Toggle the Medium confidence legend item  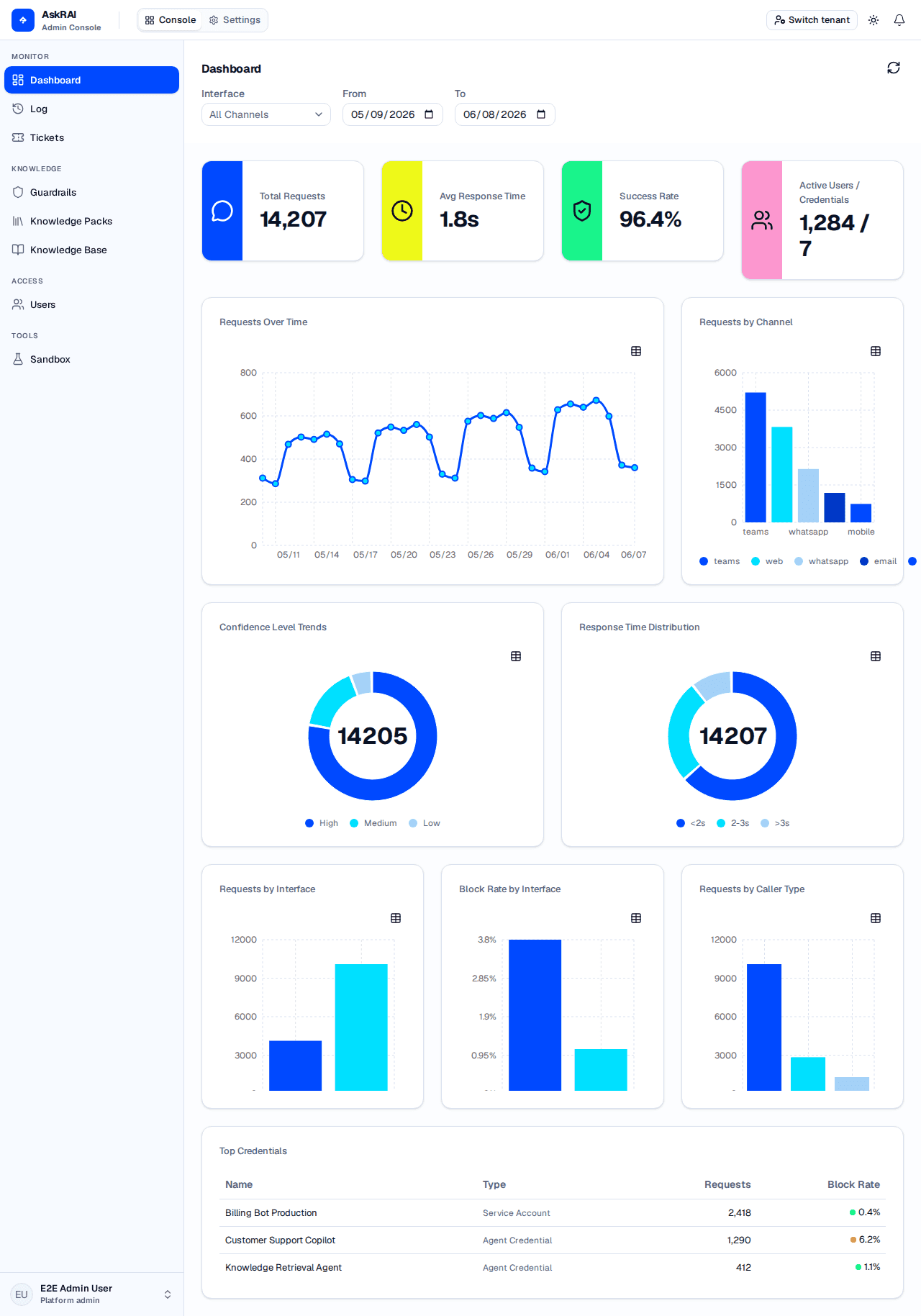click(373, 823)
